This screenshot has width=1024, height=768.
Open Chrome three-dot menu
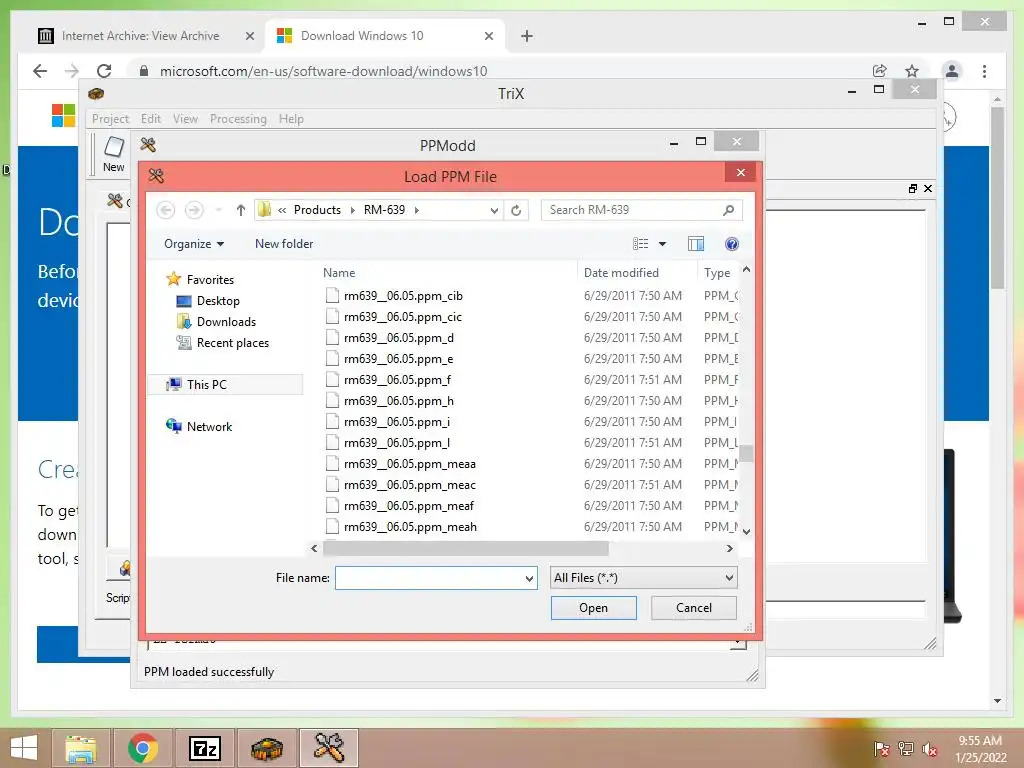984,71
